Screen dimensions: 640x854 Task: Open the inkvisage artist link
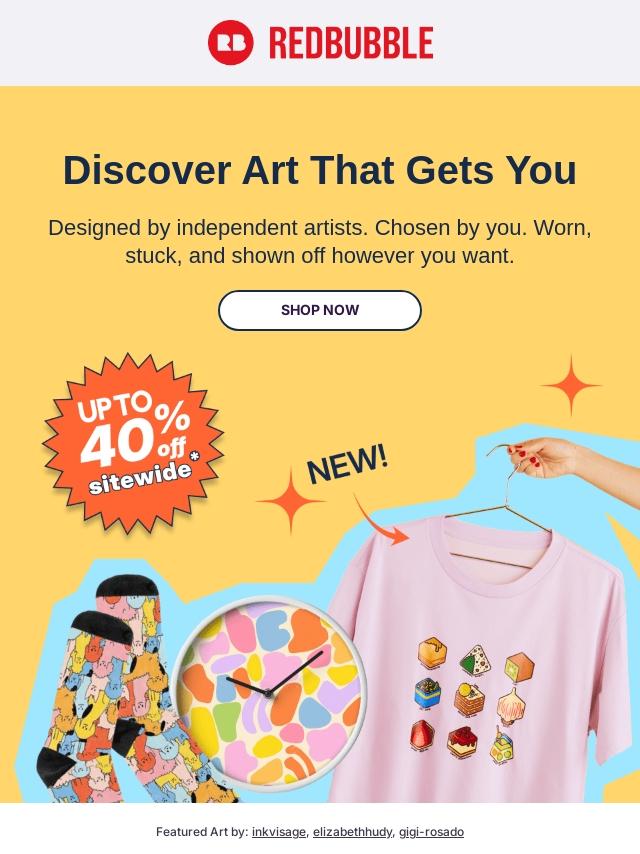click(278, 832)
